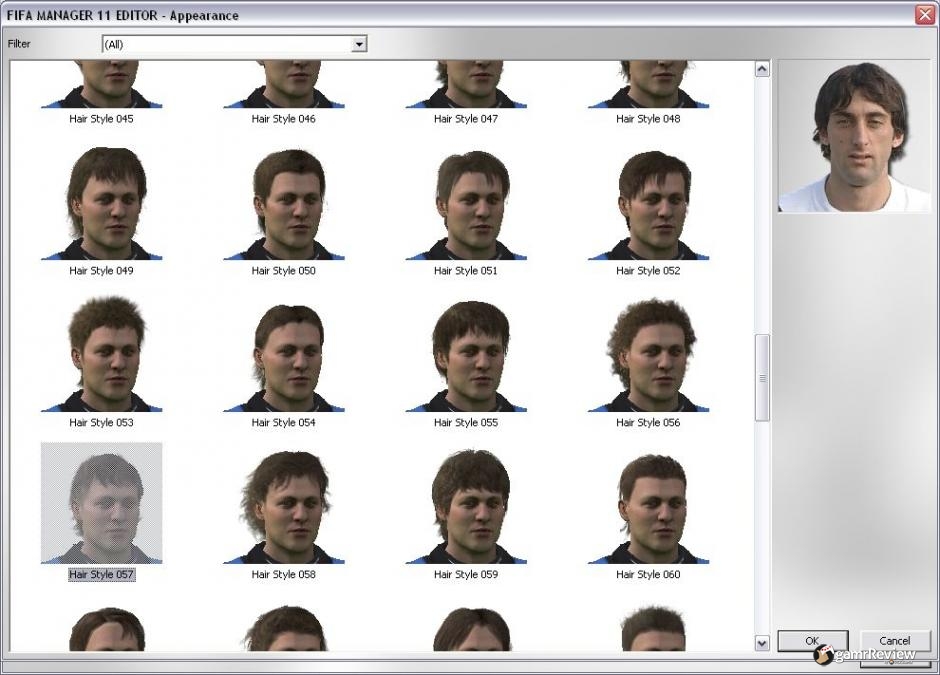Click the 'Hair Style 046' label
This screenshot has width=940, height=675.
[284, 119]
